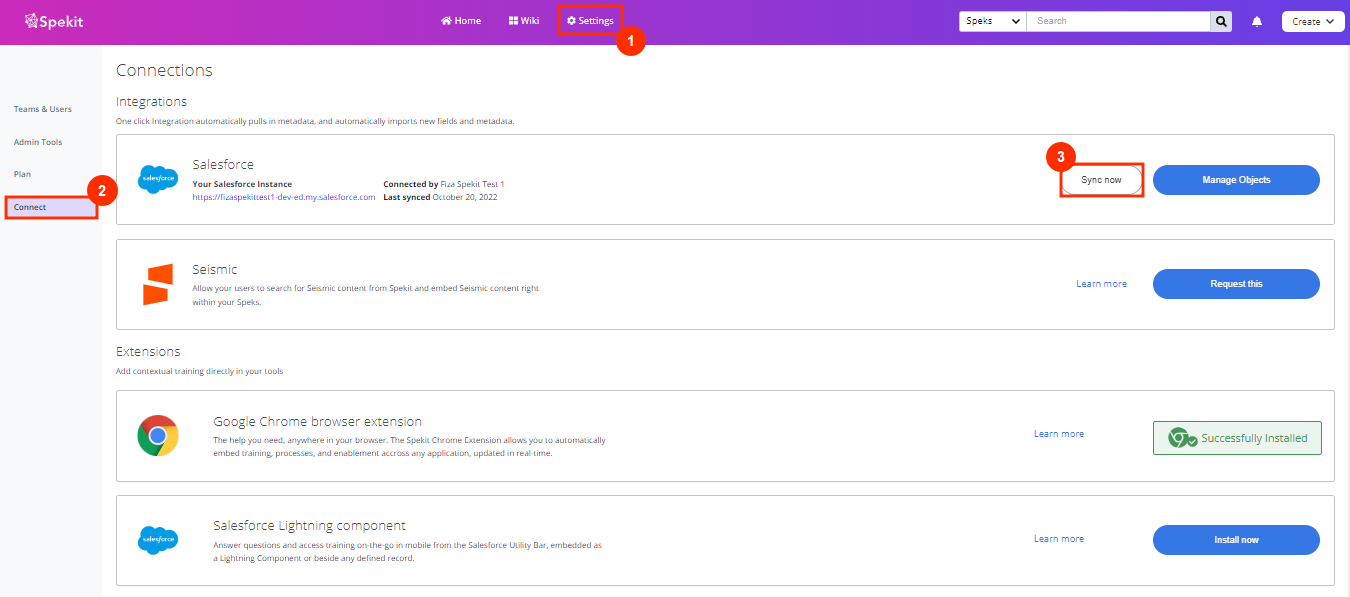Open the Create dropdown

tap(1313, 21)
